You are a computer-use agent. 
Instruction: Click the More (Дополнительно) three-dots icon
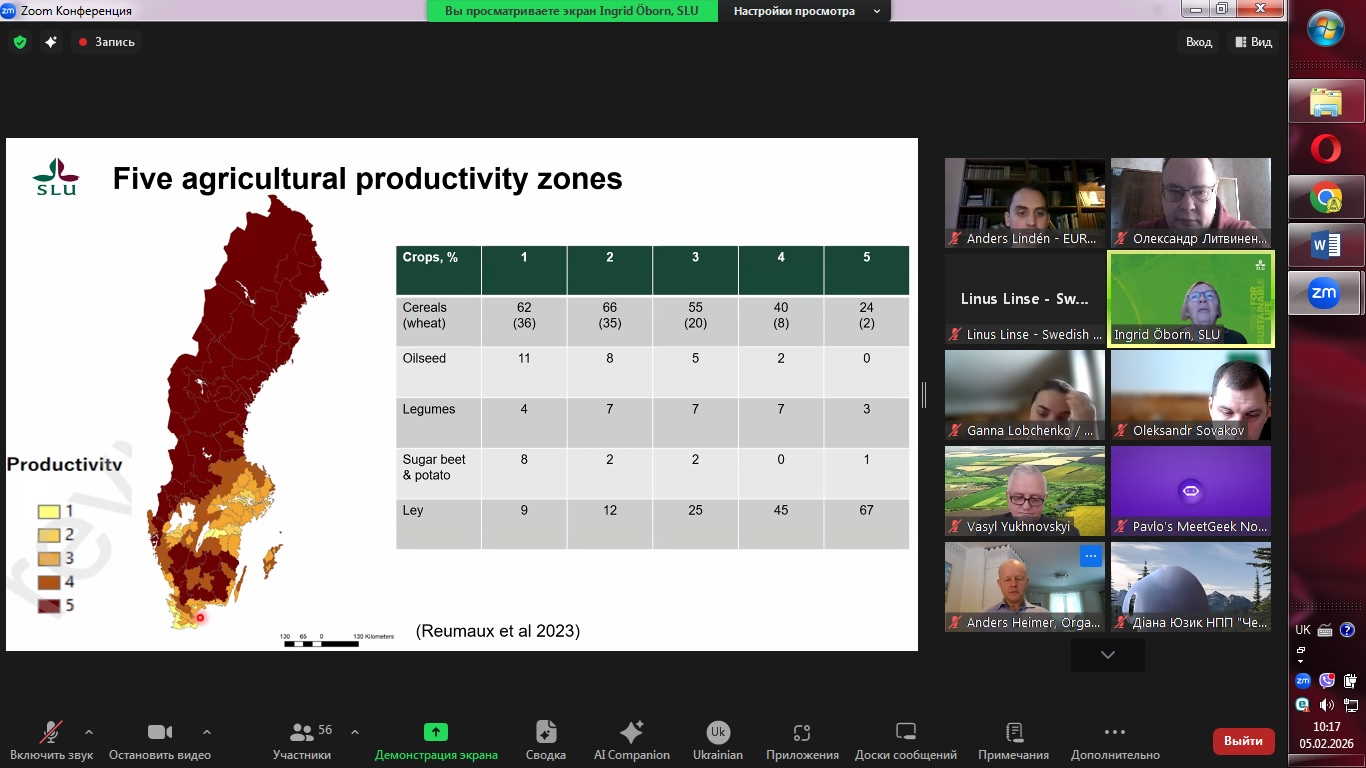[x=1114, y=733]
